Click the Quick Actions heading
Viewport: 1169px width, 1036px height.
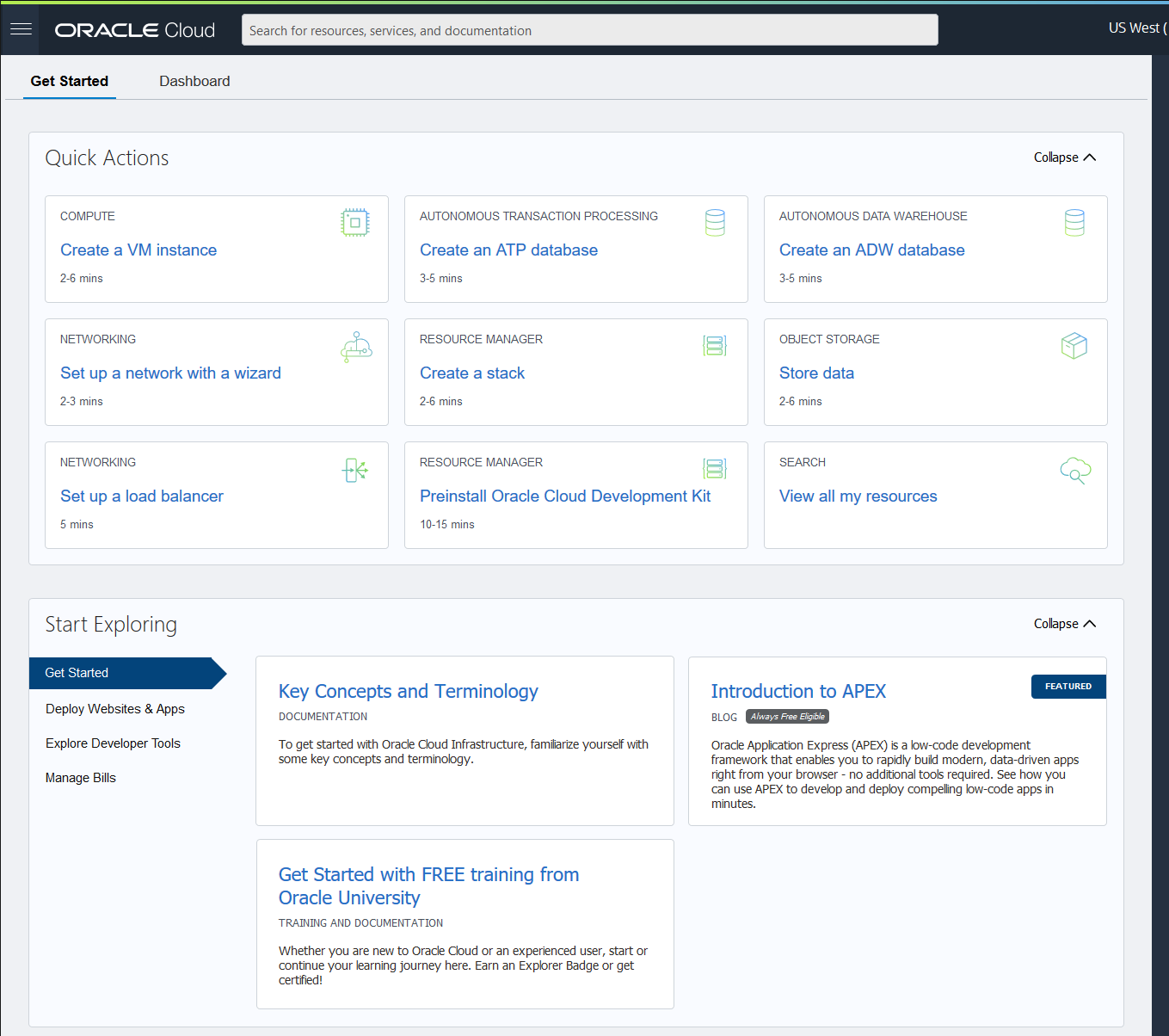tap(107, 158)
